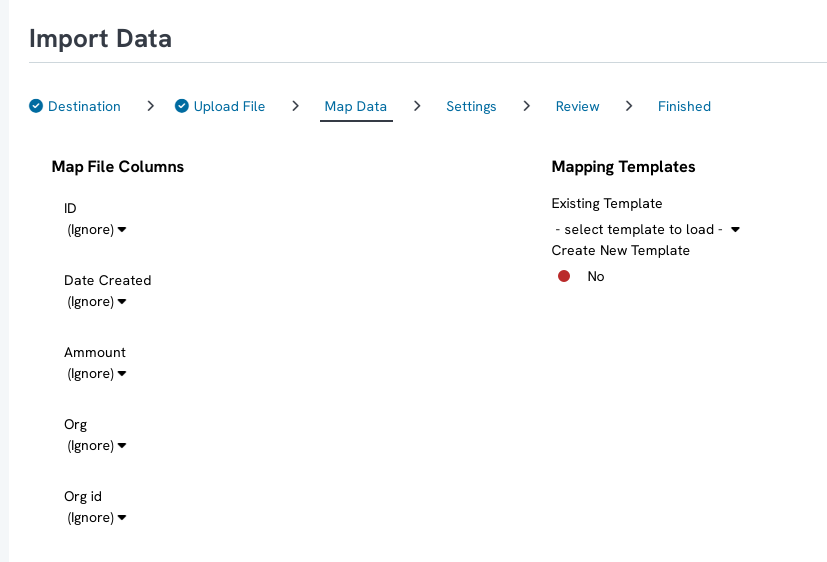Return to the Upload File step
827x562 pixels.
[229, 106]
